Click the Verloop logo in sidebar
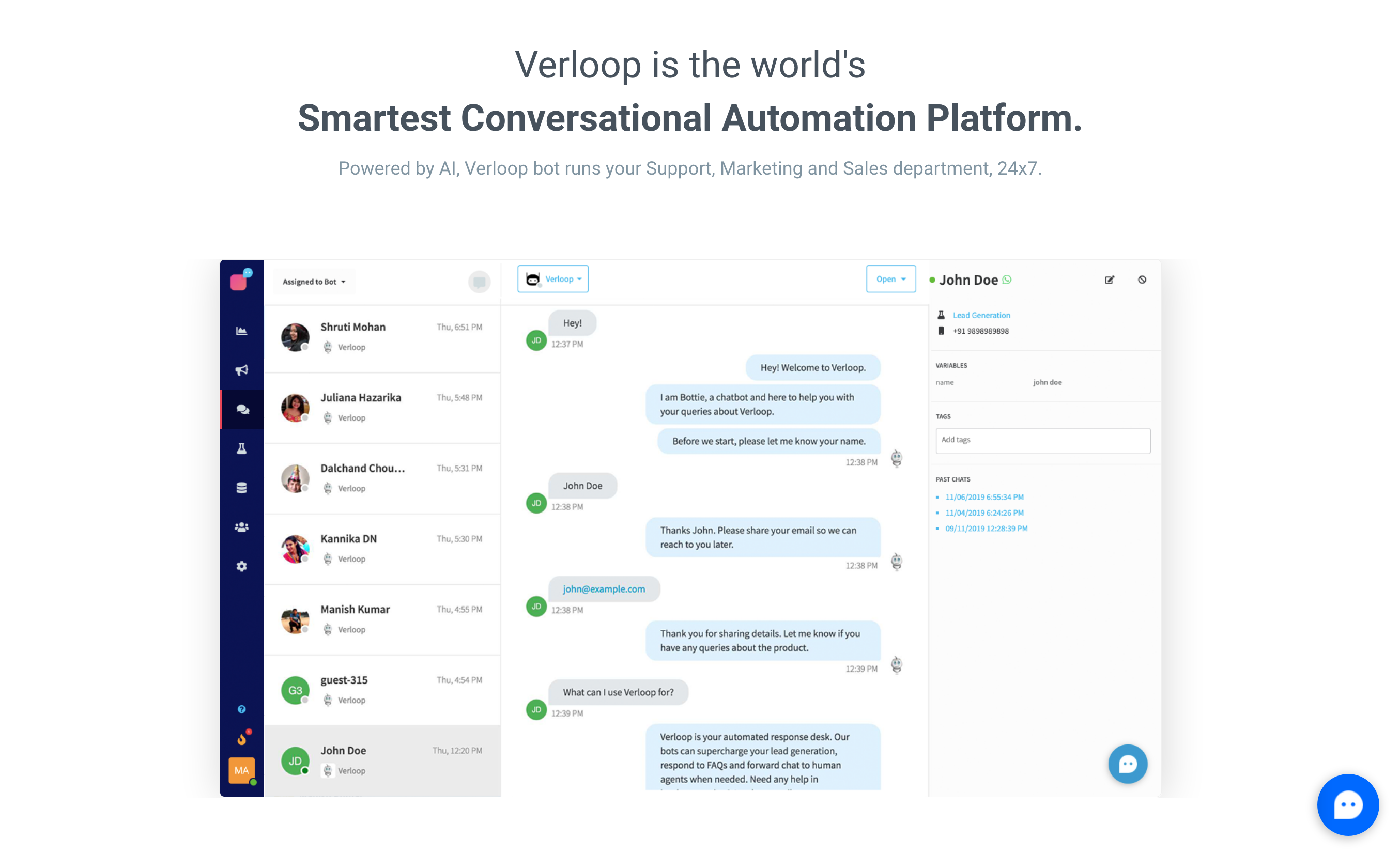 pyautogui.click(x=242, y=281)
